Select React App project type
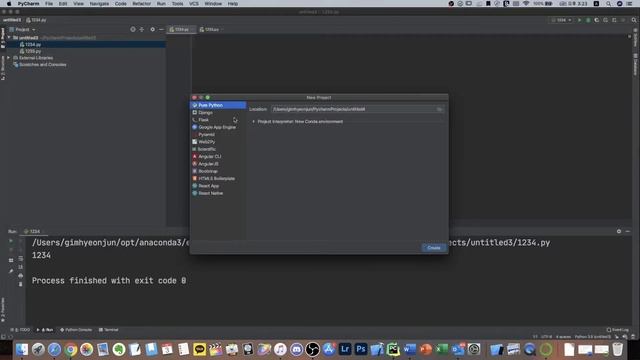This screenshot has height=360, width=640. pyautogui.click(x=218, y=186)
